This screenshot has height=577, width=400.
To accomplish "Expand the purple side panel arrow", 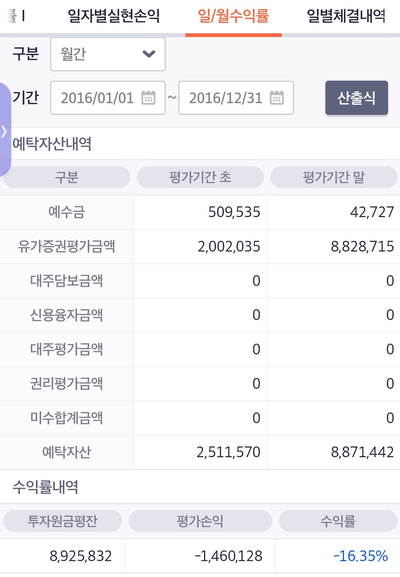I will tap(4, 131).
